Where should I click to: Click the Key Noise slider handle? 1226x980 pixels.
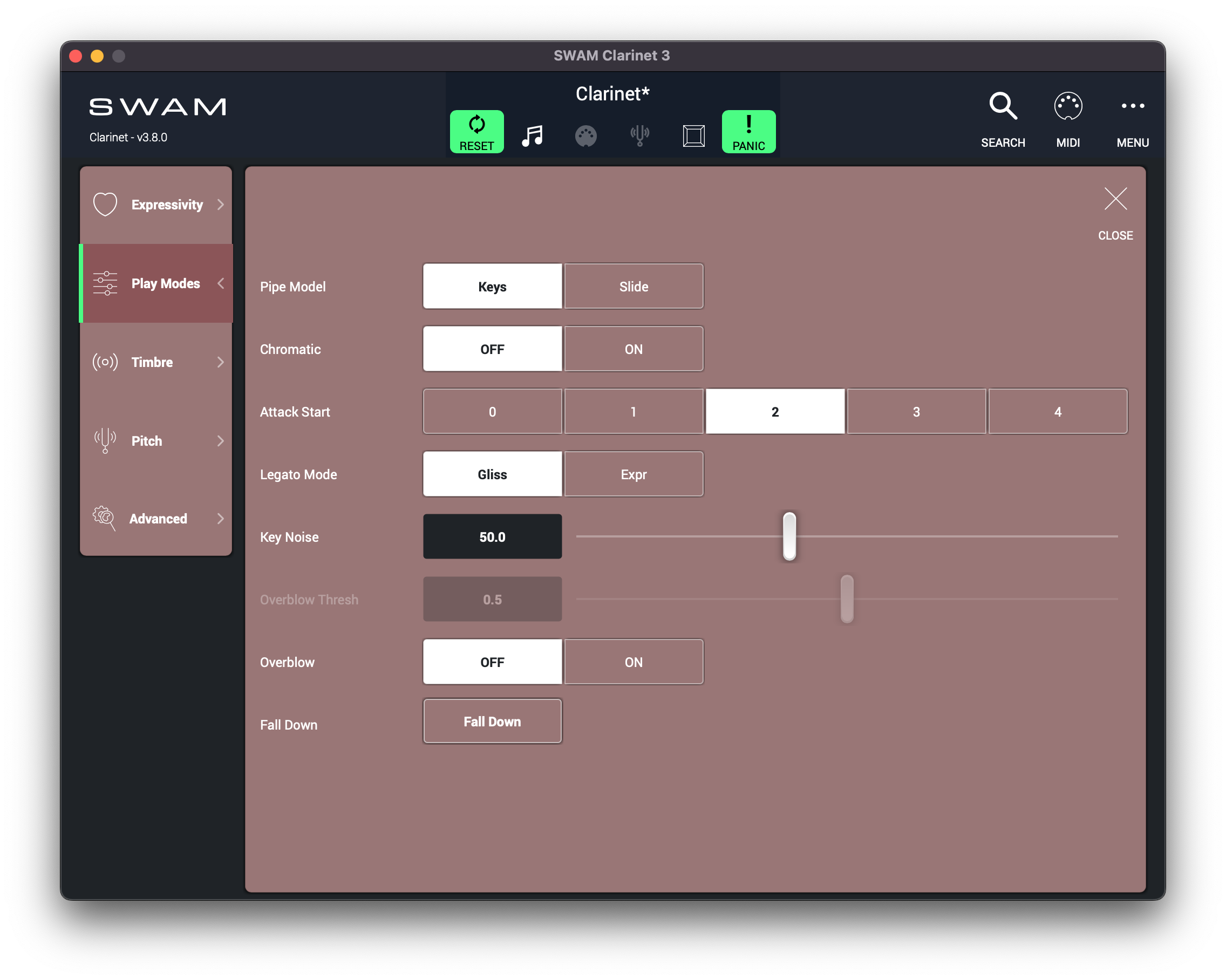[x=789, y=536]
